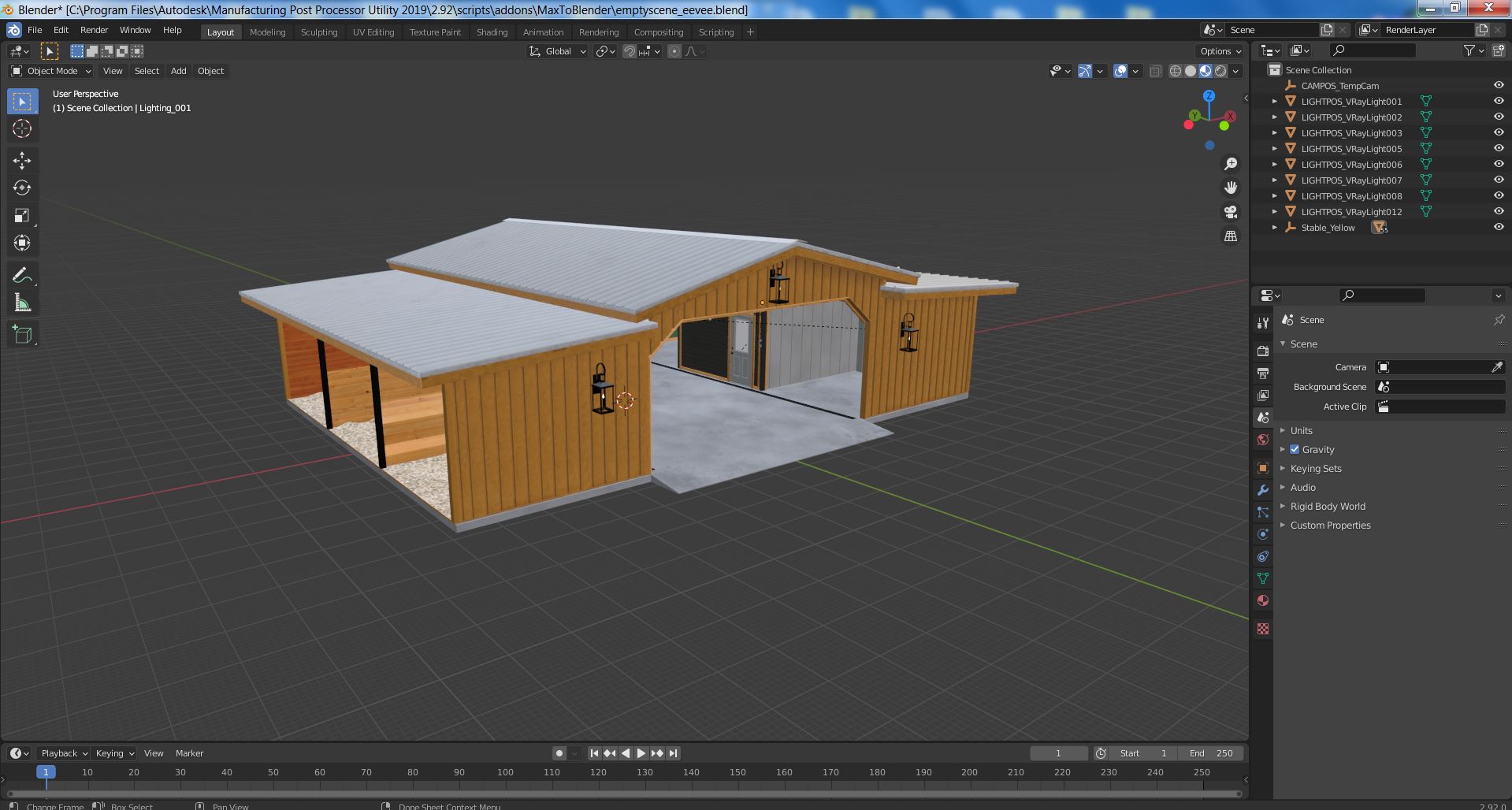Open the Tool properties tab

click(1263, 322)
